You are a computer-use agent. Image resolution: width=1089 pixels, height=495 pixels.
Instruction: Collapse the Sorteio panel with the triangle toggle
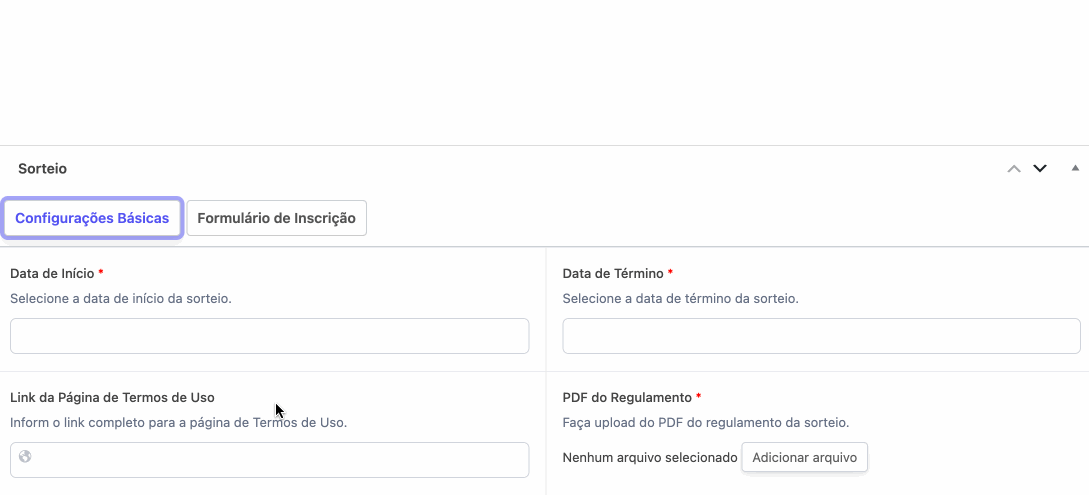pos(1075,168)
